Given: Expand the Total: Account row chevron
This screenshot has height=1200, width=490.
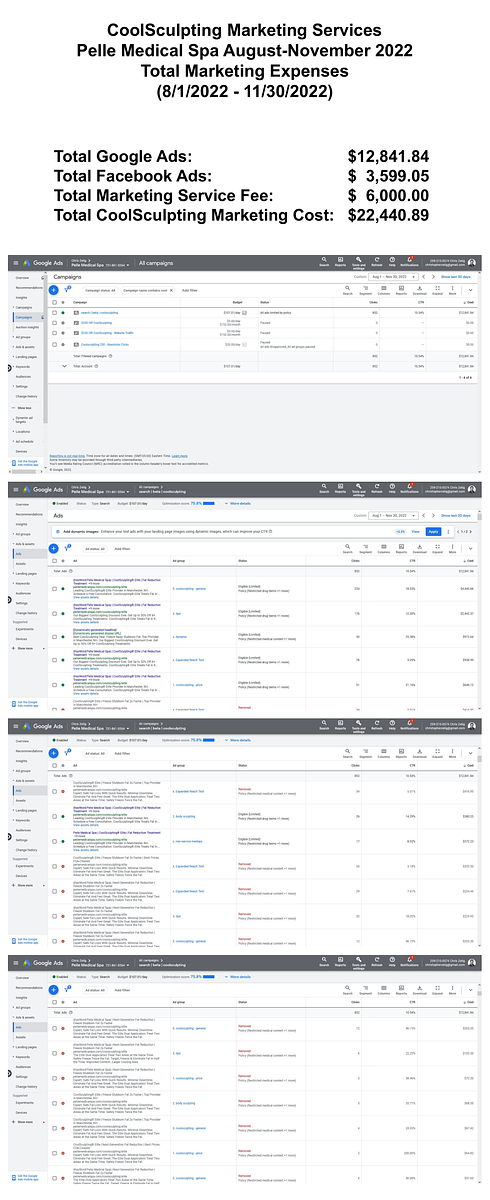Looking at the screenshot, I should tap(64, 366).
